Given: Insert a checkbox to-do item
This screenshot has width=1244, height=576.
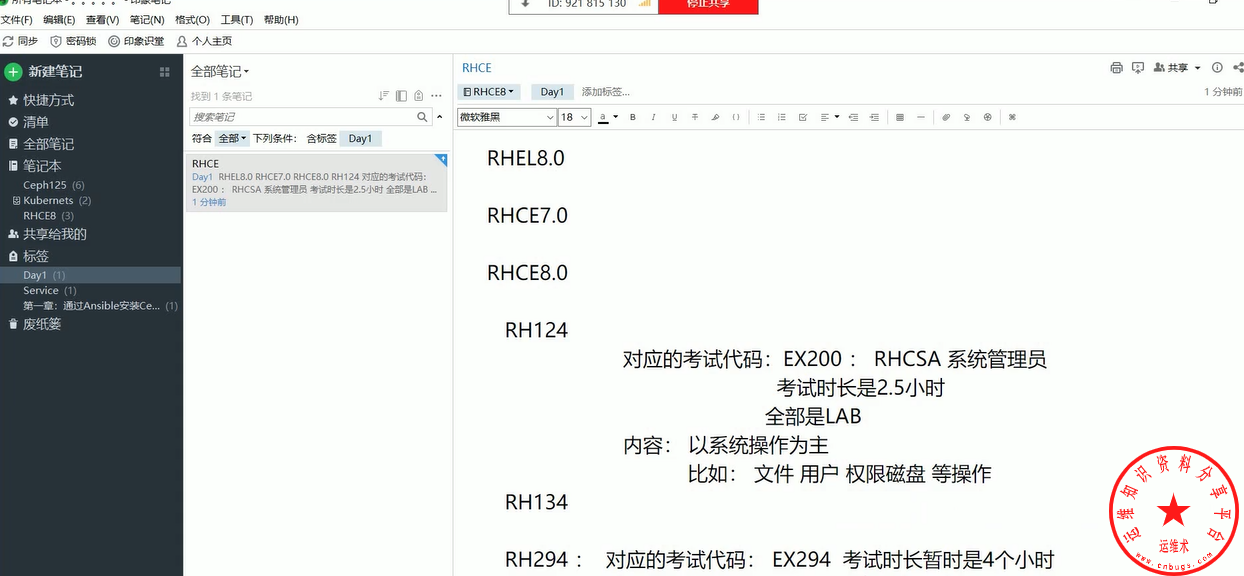Looking at the screenshot, I should [804, 117].
